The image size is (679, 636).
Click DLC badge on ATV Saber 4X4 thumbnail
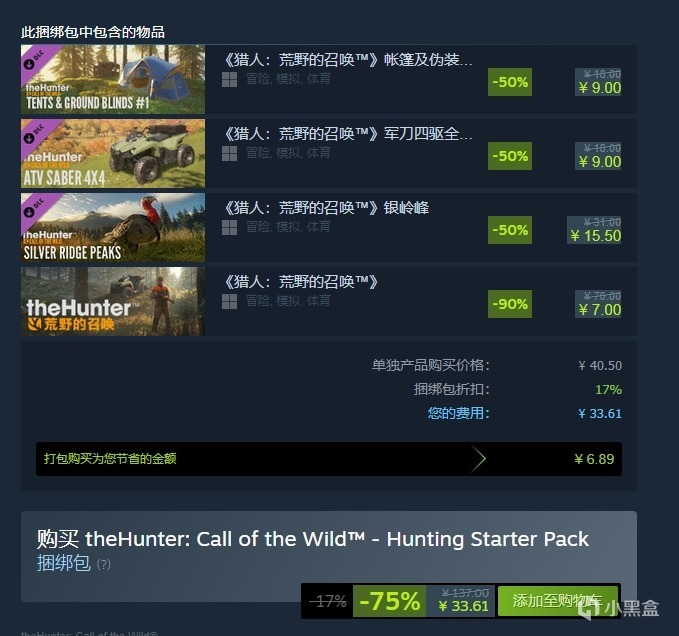[x=34, y=134]
